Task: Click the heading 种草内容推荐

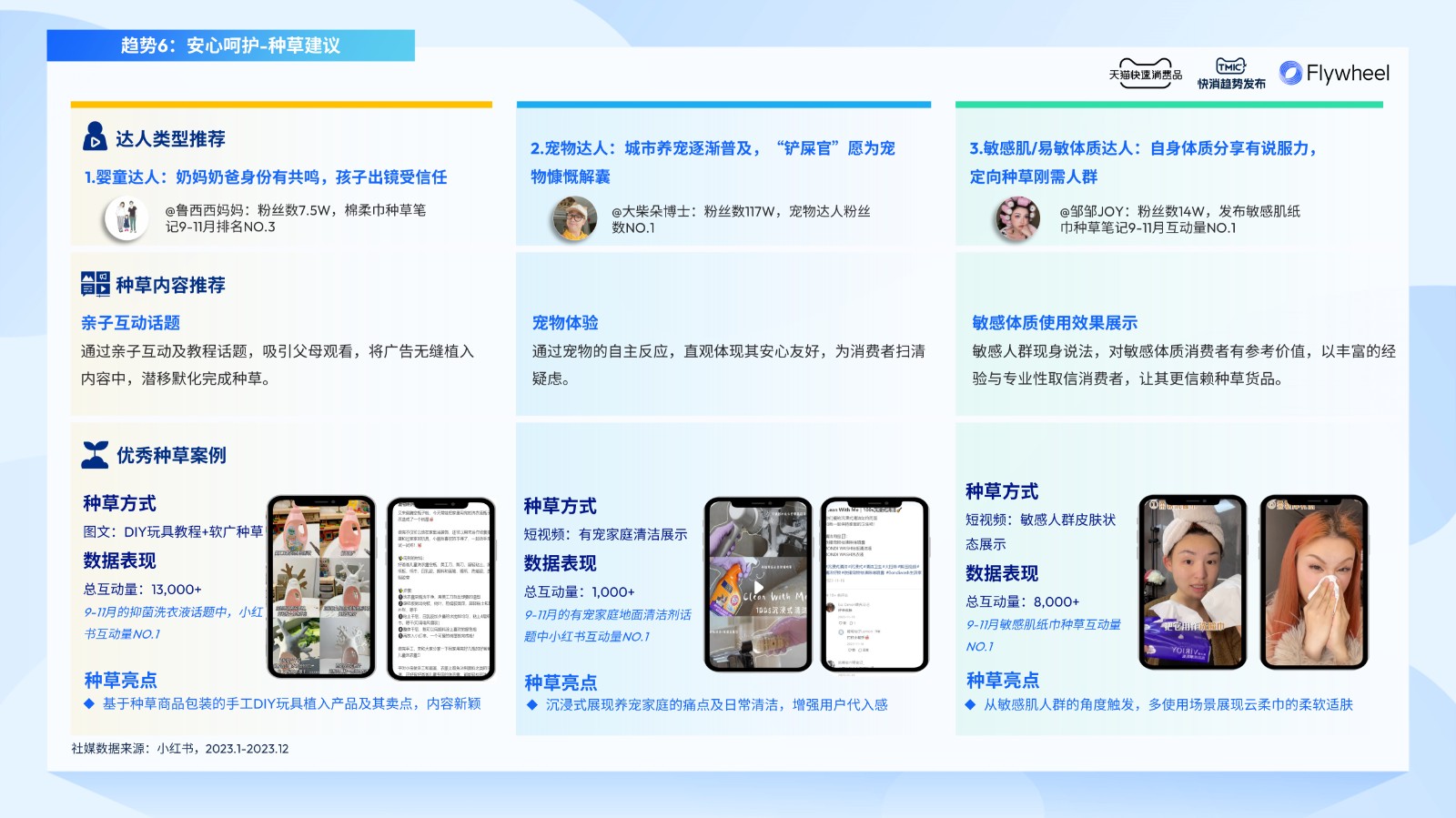Action: click(x=170, y=285)
